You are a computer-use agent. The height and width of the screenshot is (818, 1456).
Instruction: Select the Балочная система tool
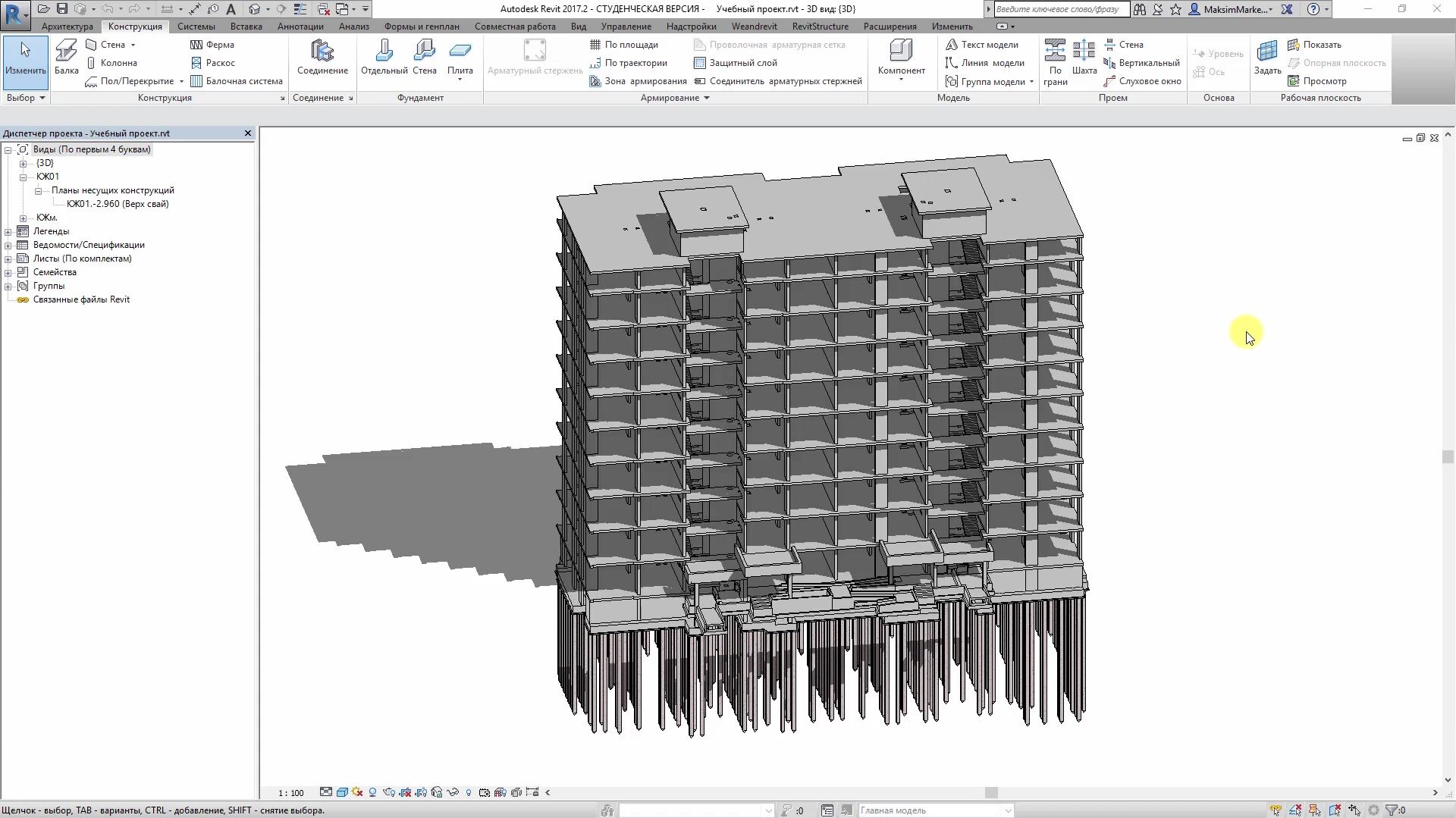click(x=237, y=81)
